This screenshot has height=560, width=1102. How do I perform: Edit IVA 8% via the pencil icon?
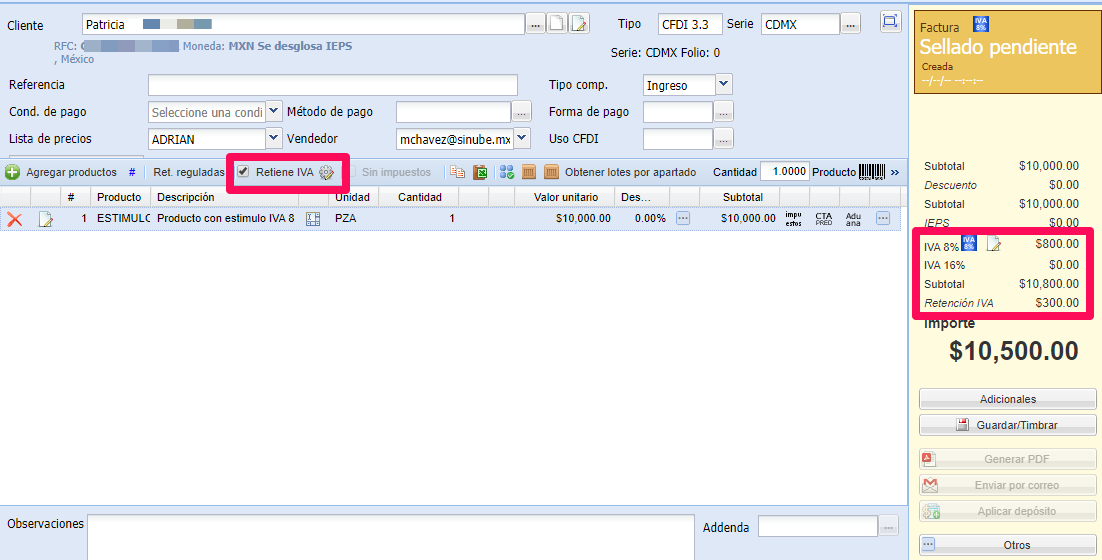point(993,244)
